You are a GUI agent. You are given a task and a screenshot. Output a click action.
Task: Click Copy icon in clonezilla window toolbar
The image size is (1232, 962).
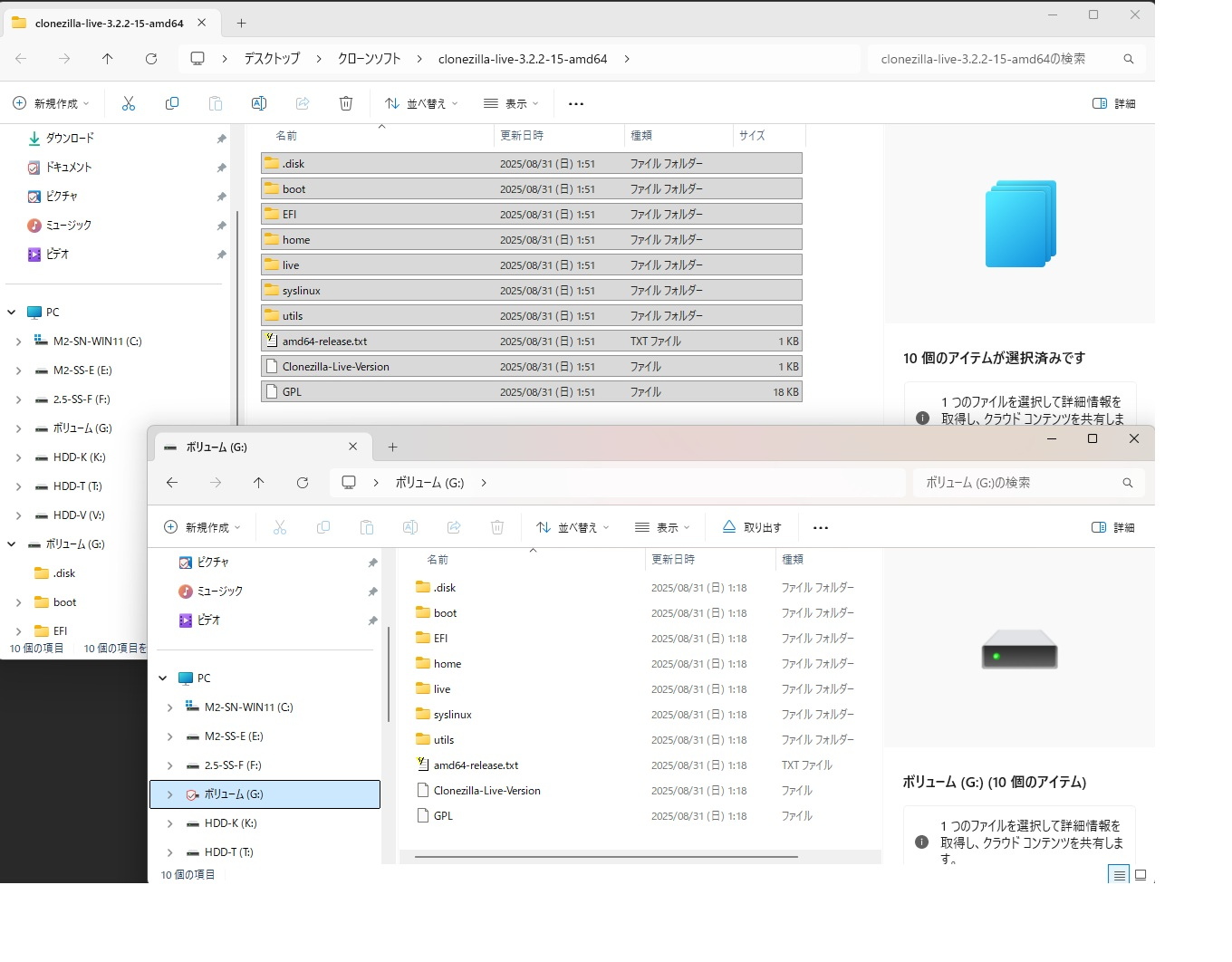tap(172, 104)
